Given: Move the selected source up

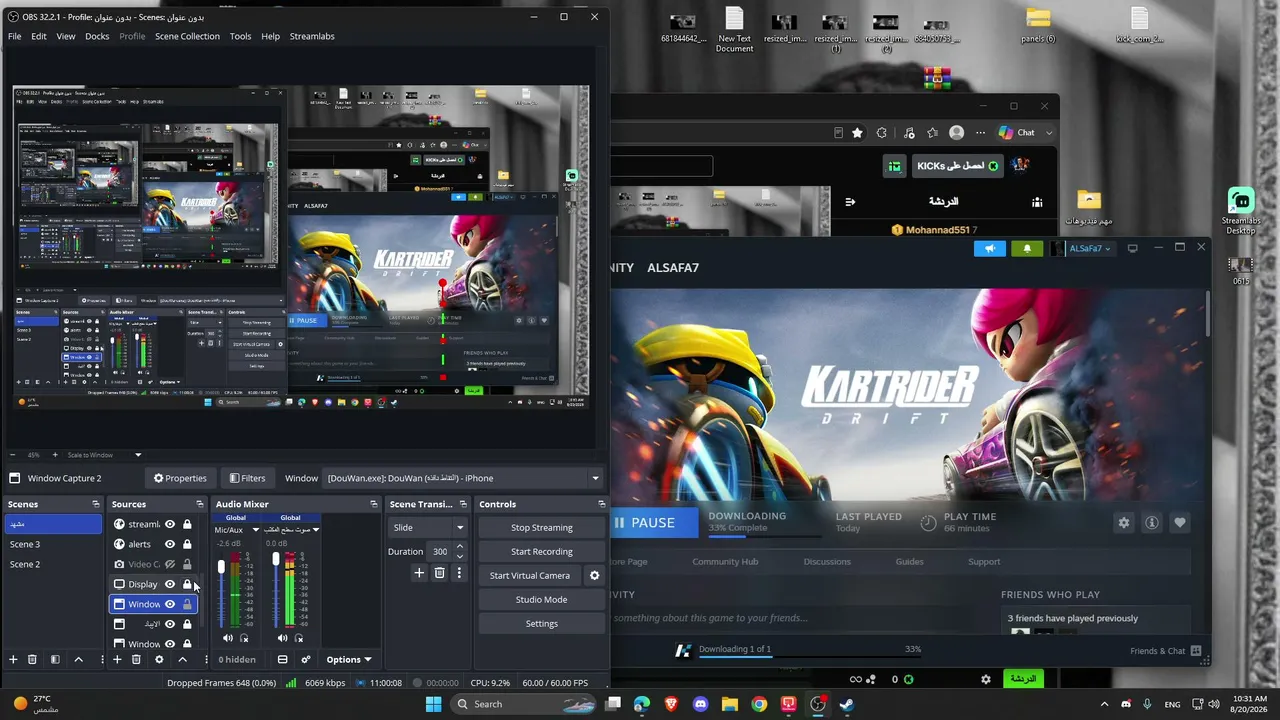Looking at the screenshot, I should (x=182, y=659).
